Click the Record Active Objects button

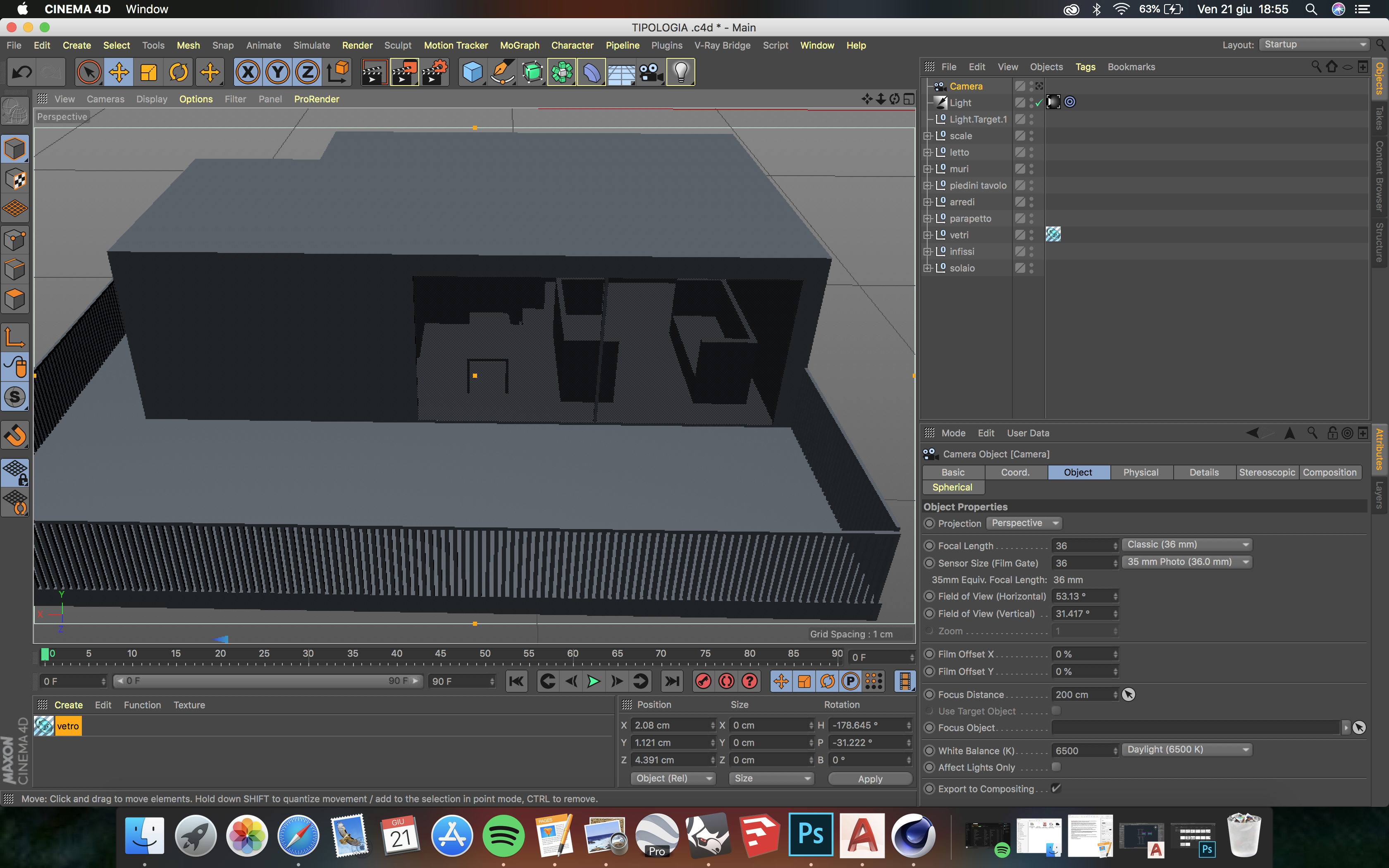[703, 682]
